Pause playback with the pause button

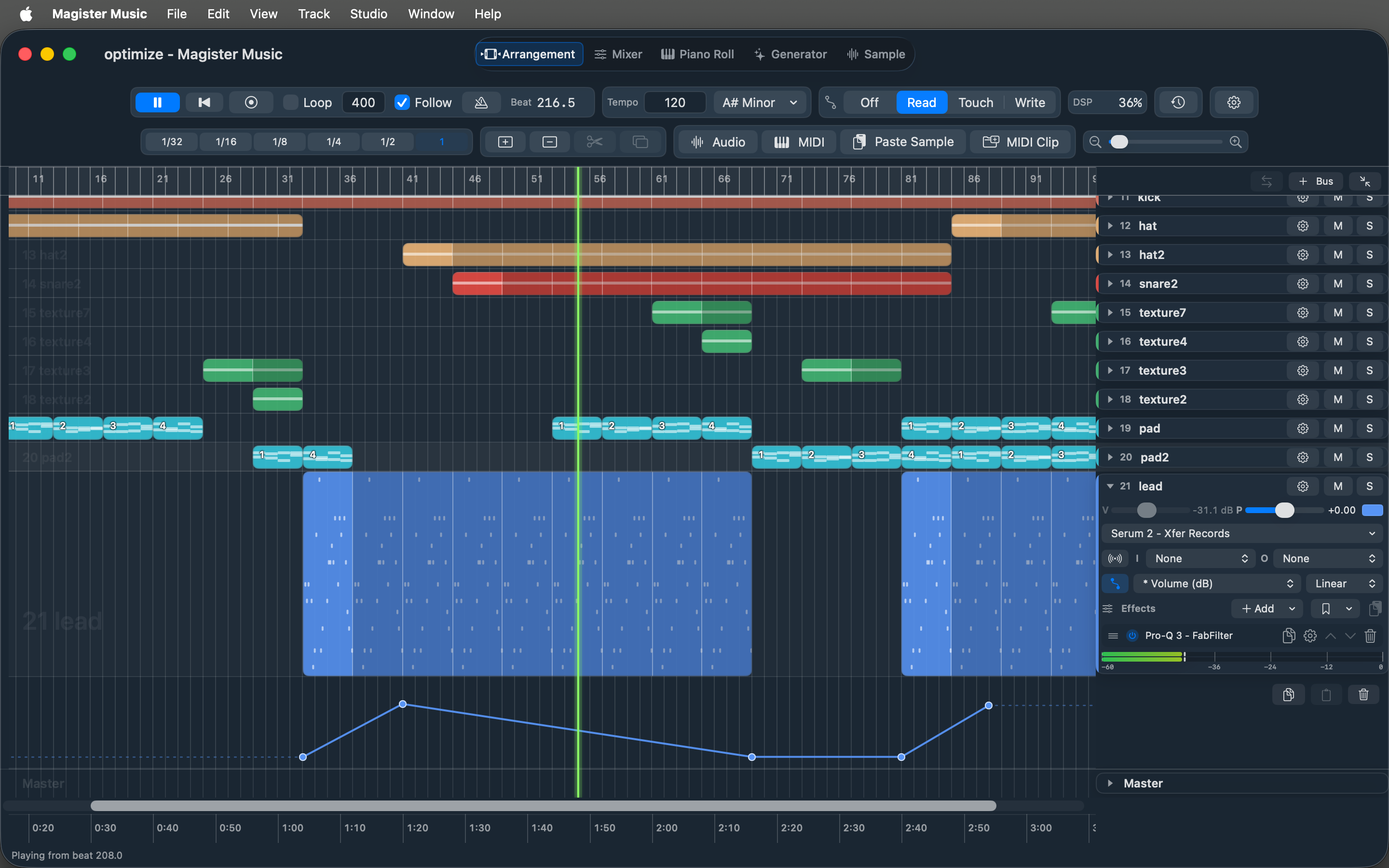[x=157, y=102]
